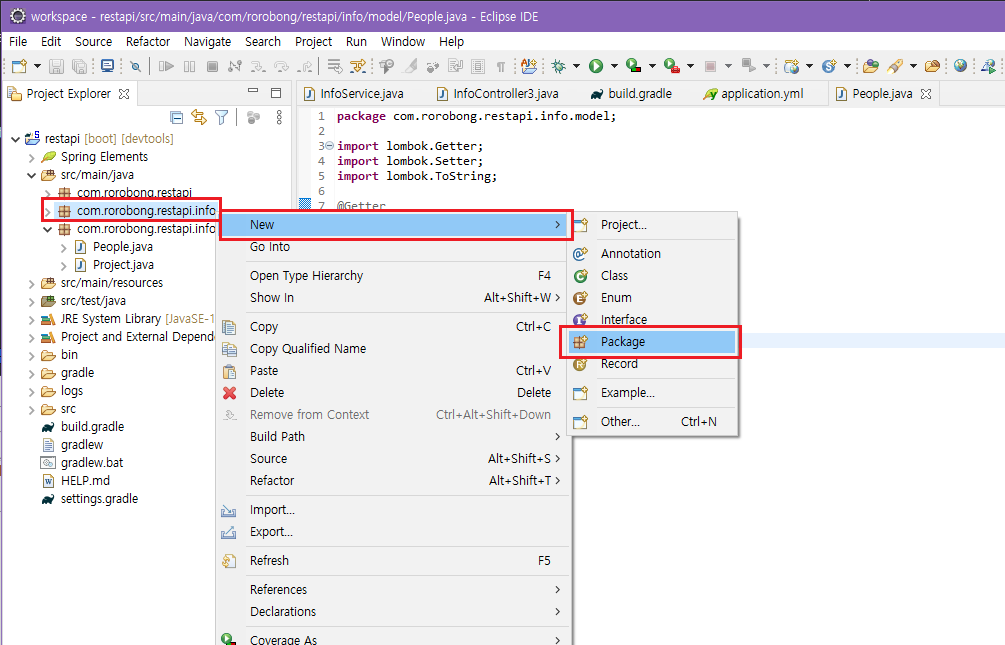Click the Step Return icon
Screen dimensions: 1005x645
tap(304, 66)
